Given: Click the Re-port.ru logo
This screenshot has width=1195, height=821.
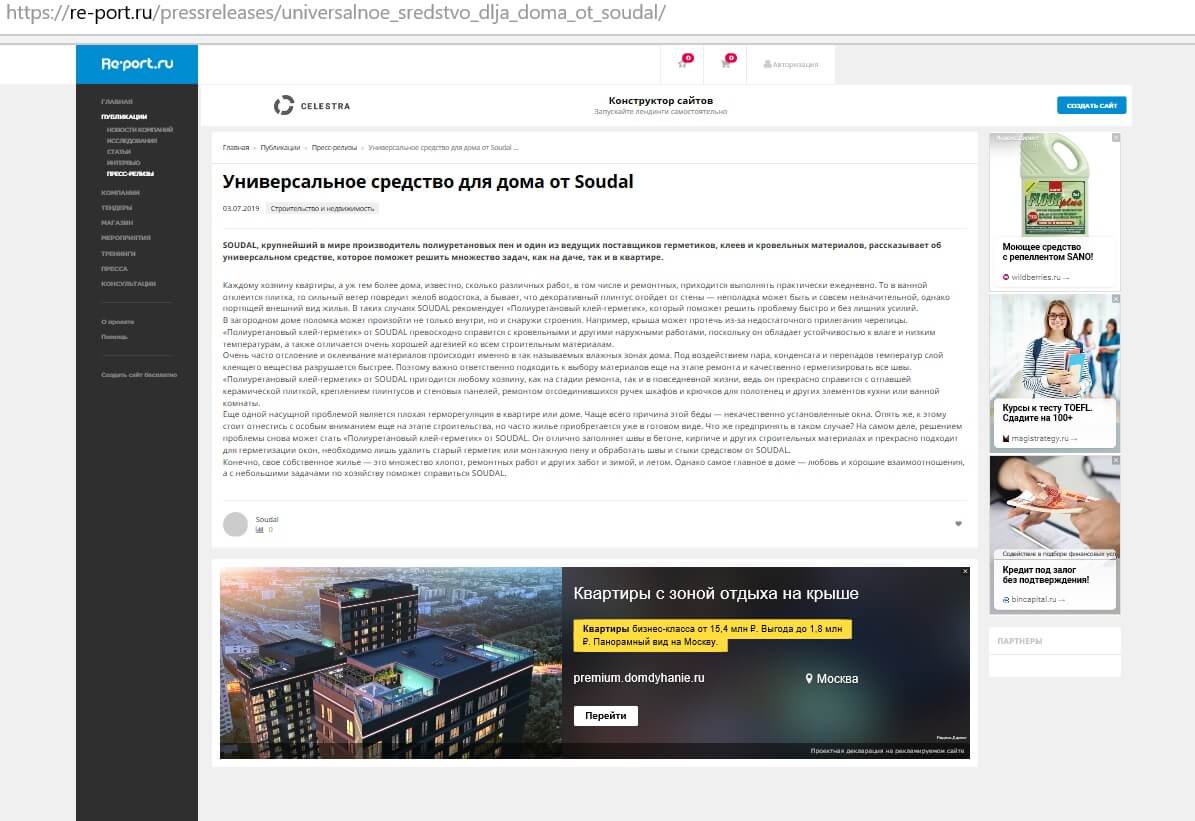Looking at the screenshot, I should point(137,64).
